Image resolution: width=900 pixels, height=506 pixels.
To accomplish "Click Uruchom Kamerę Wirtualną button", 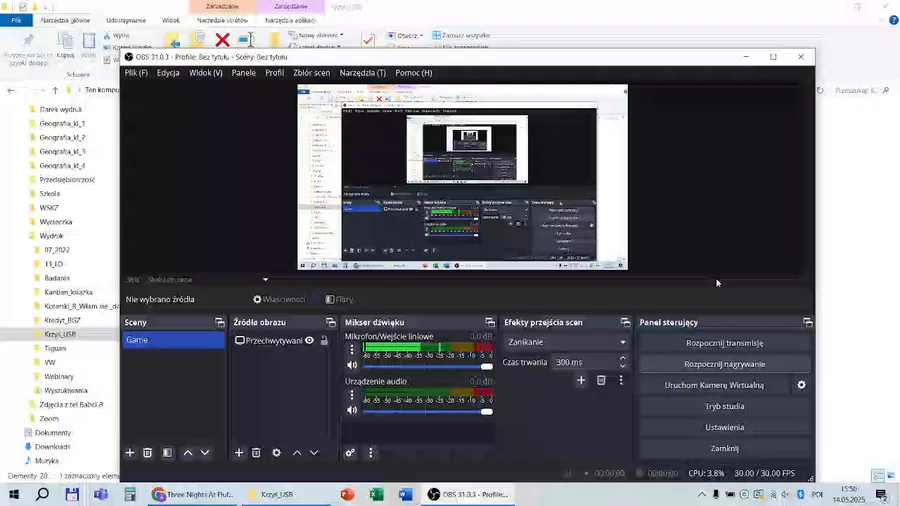I will tap(714, 385).
